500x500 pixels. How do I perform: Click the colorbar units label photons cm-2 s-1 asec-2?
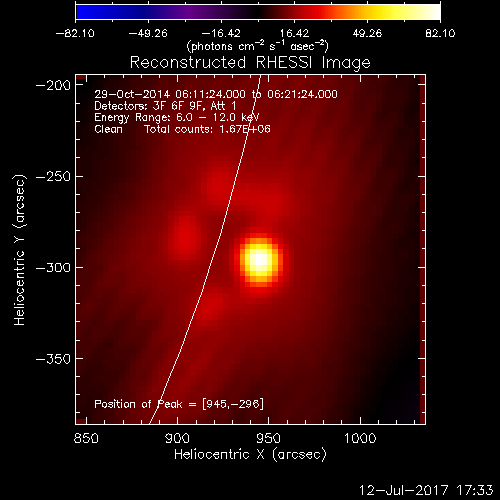coord(257,46)
